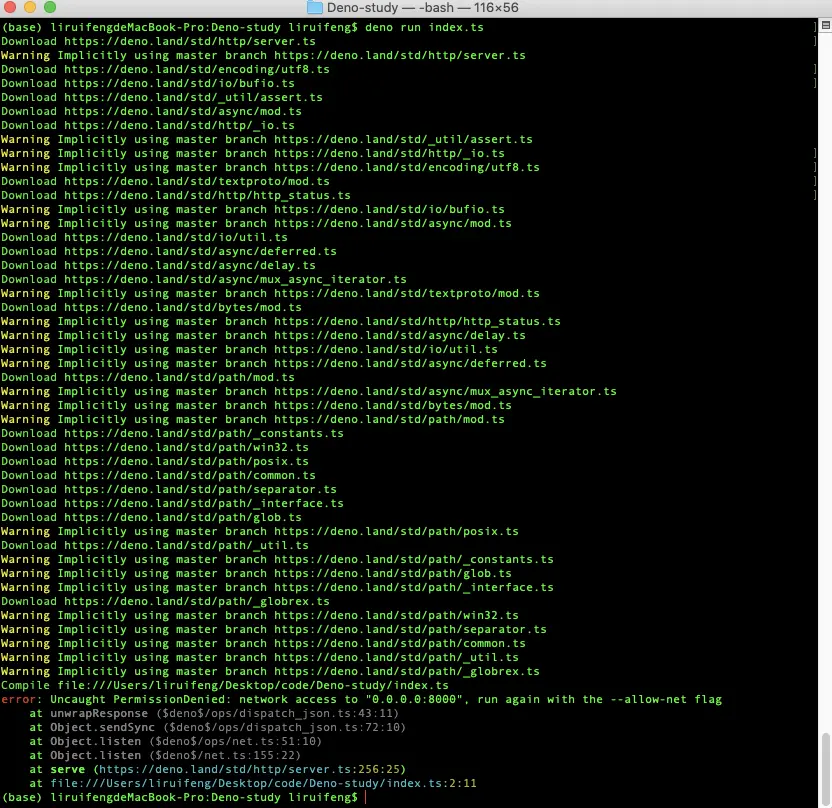Click the 'Compile file:///Users/liruifeng/Desktop/code/Deno-study/index.ts' line
The width and height of the screenshot is (832, 808).
pyautogui.click(x=225, y=685)
